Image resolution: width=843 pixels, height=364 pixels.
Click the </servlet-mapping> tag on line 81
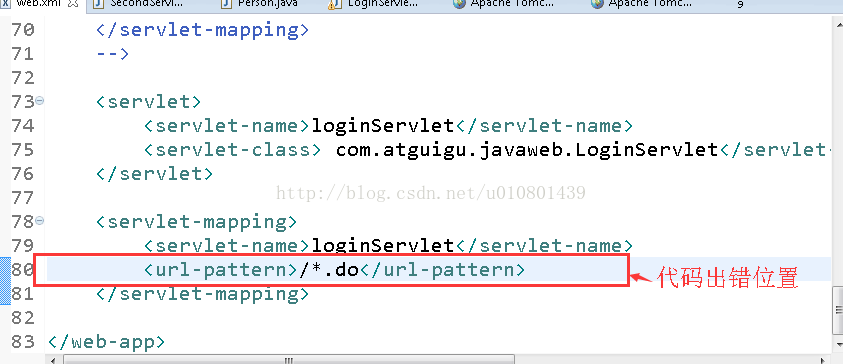(x=202, y=294)
